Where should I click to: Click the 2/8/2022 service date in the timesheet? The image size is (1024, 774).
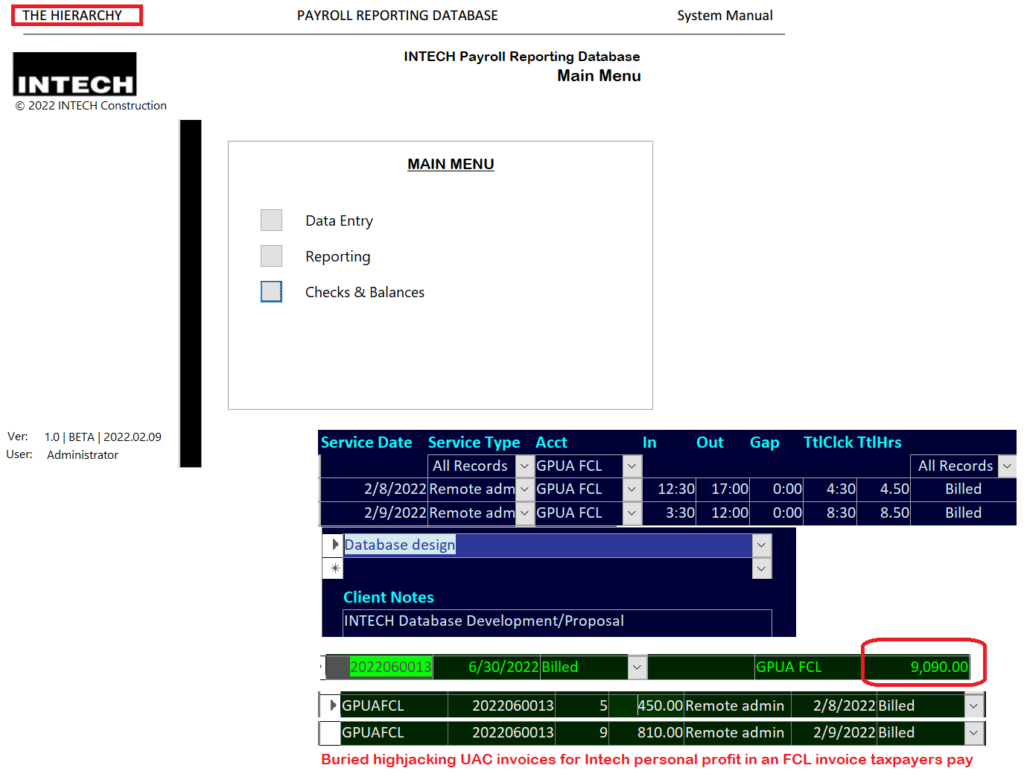(374, 489)
